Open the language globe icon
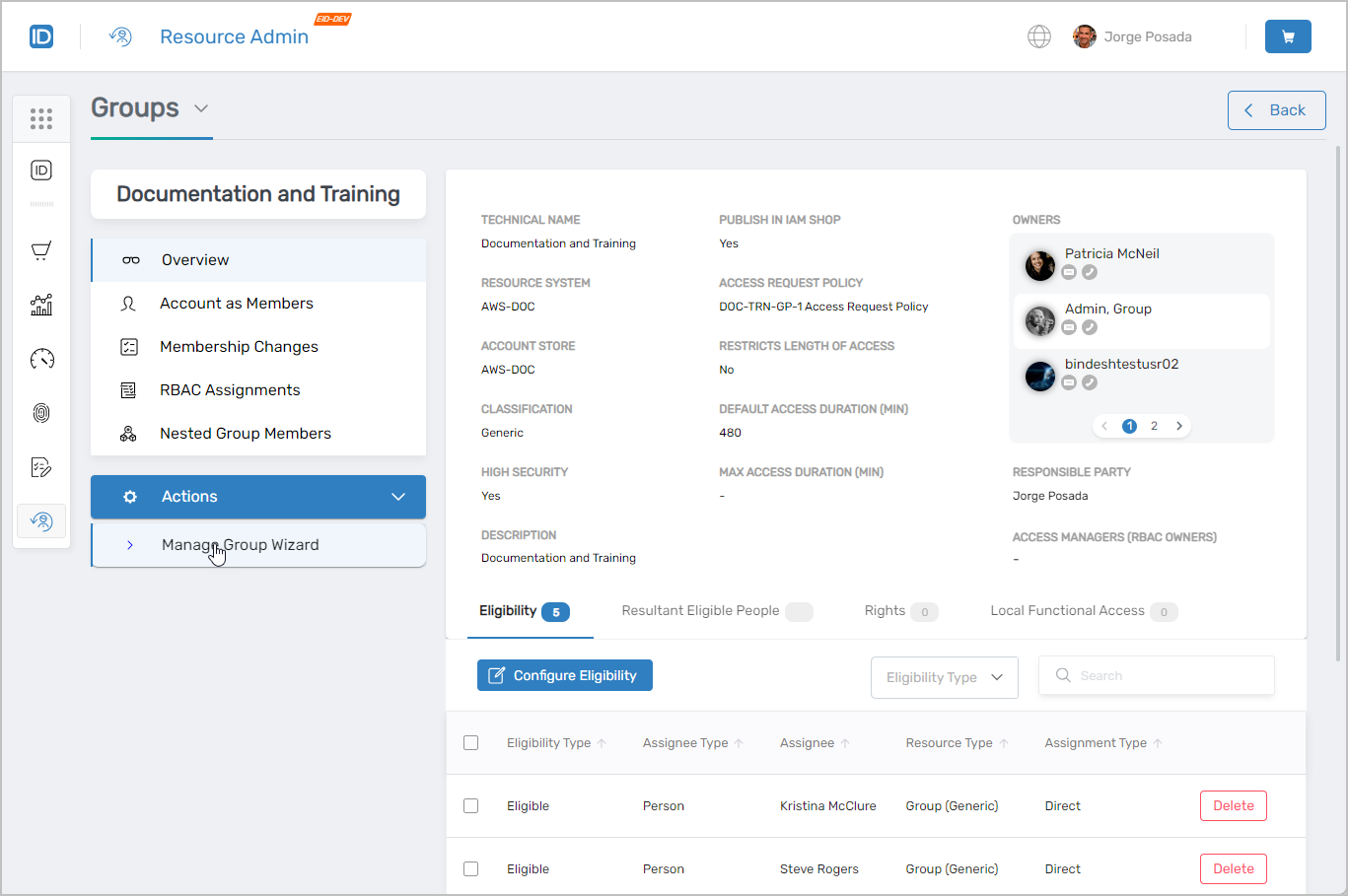This screenshot has height=896, width=1348. point(1038,36)
